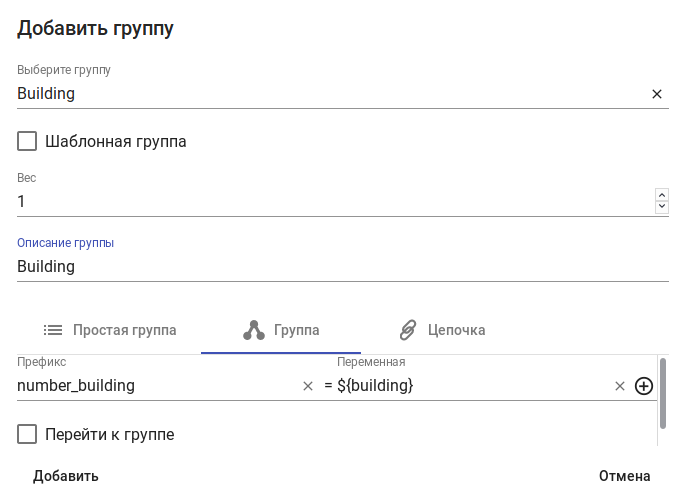Switch to the Цепочка tab
681x494 pixels.
click(442, 330)
